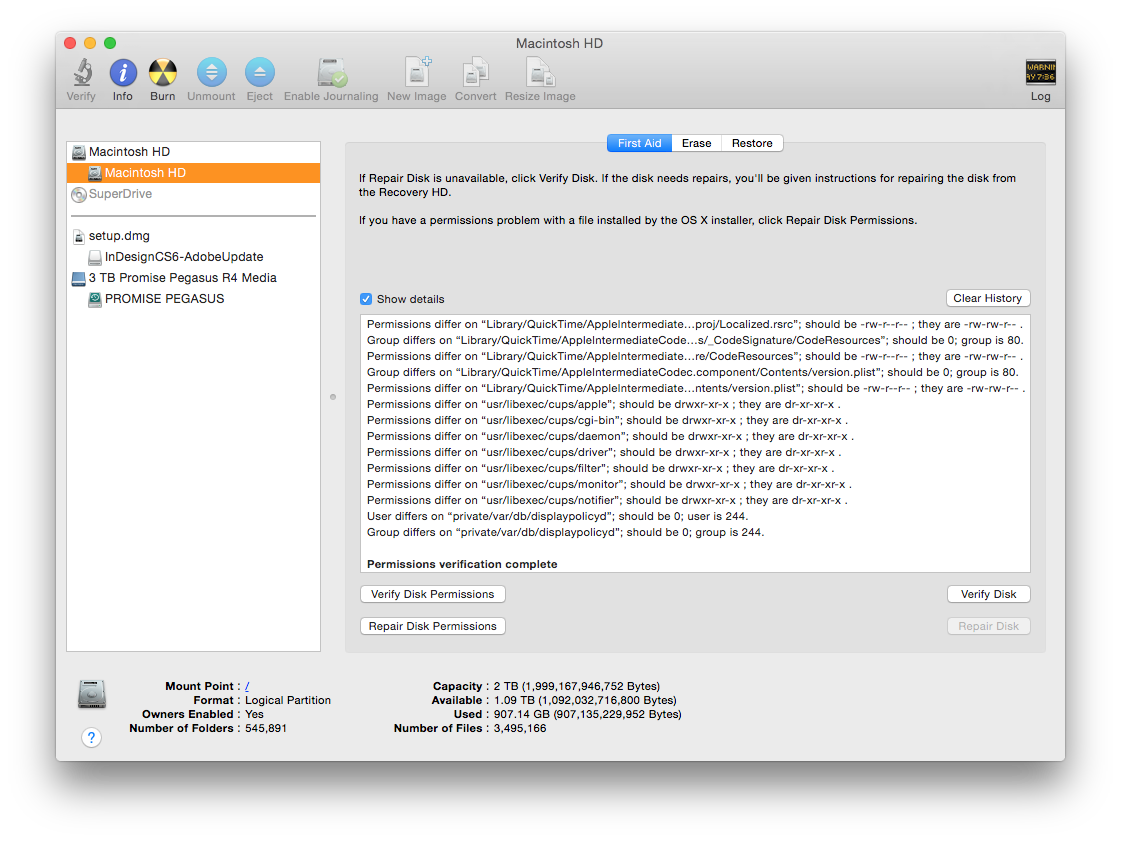Click 'User differs on private/var/db/displaypolicyd' line

click(x=558, y=516)
